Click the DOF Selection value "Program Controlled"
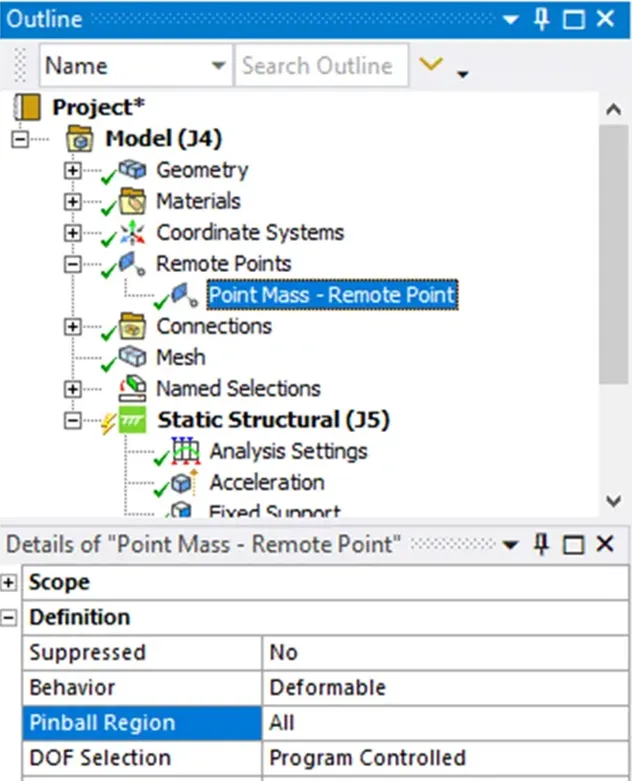632x781 pixels. click(445, 758)
